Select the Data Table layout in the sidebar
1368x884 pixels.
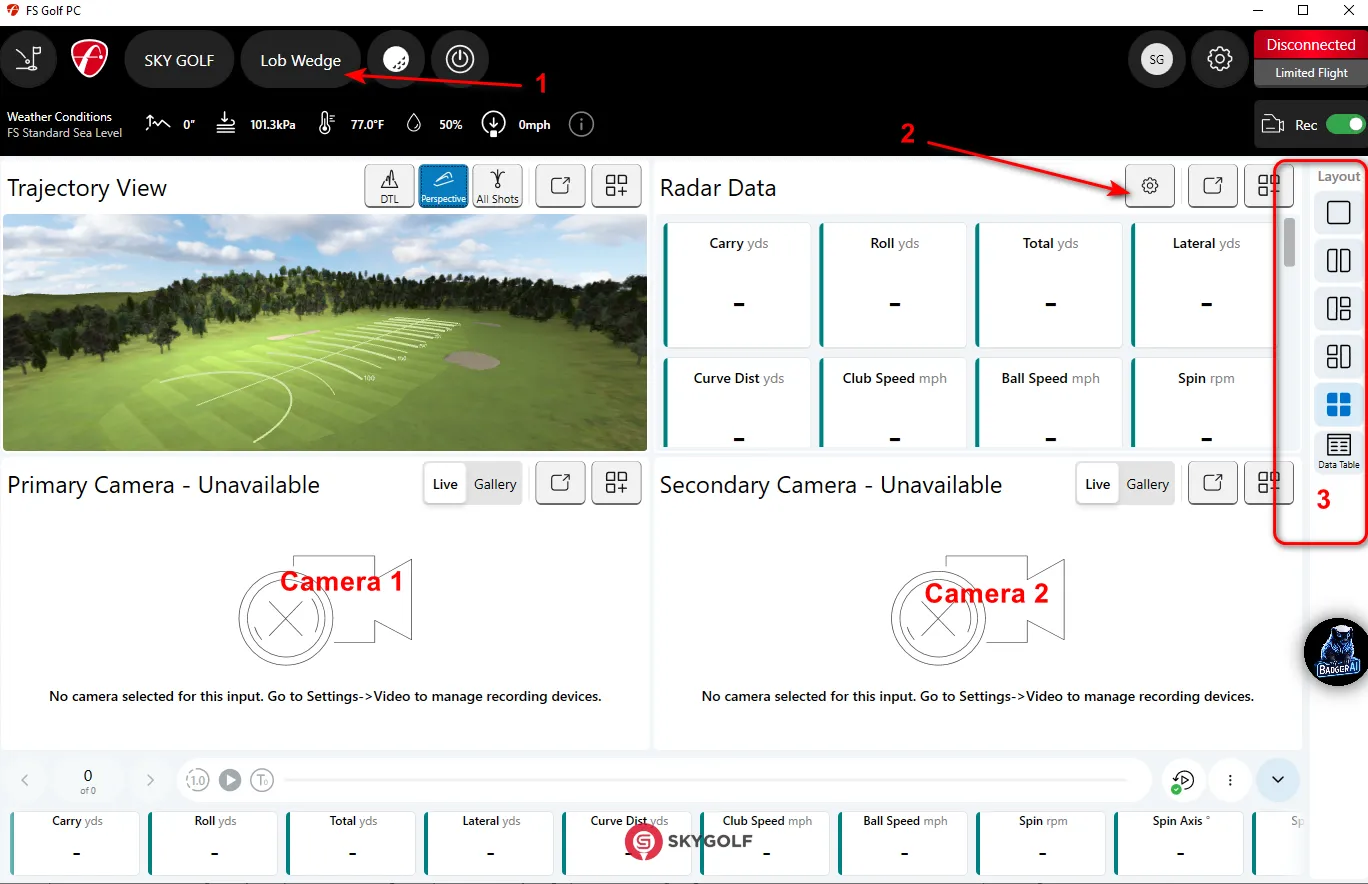pos(1338,451)
